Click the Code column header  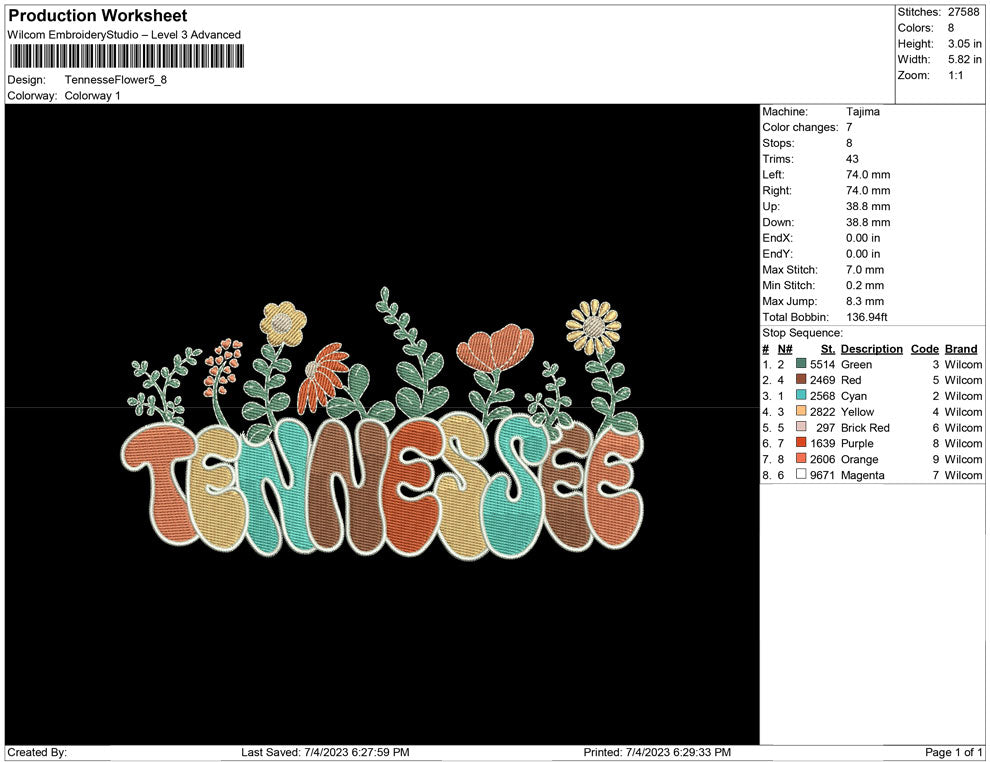[924, 349]
